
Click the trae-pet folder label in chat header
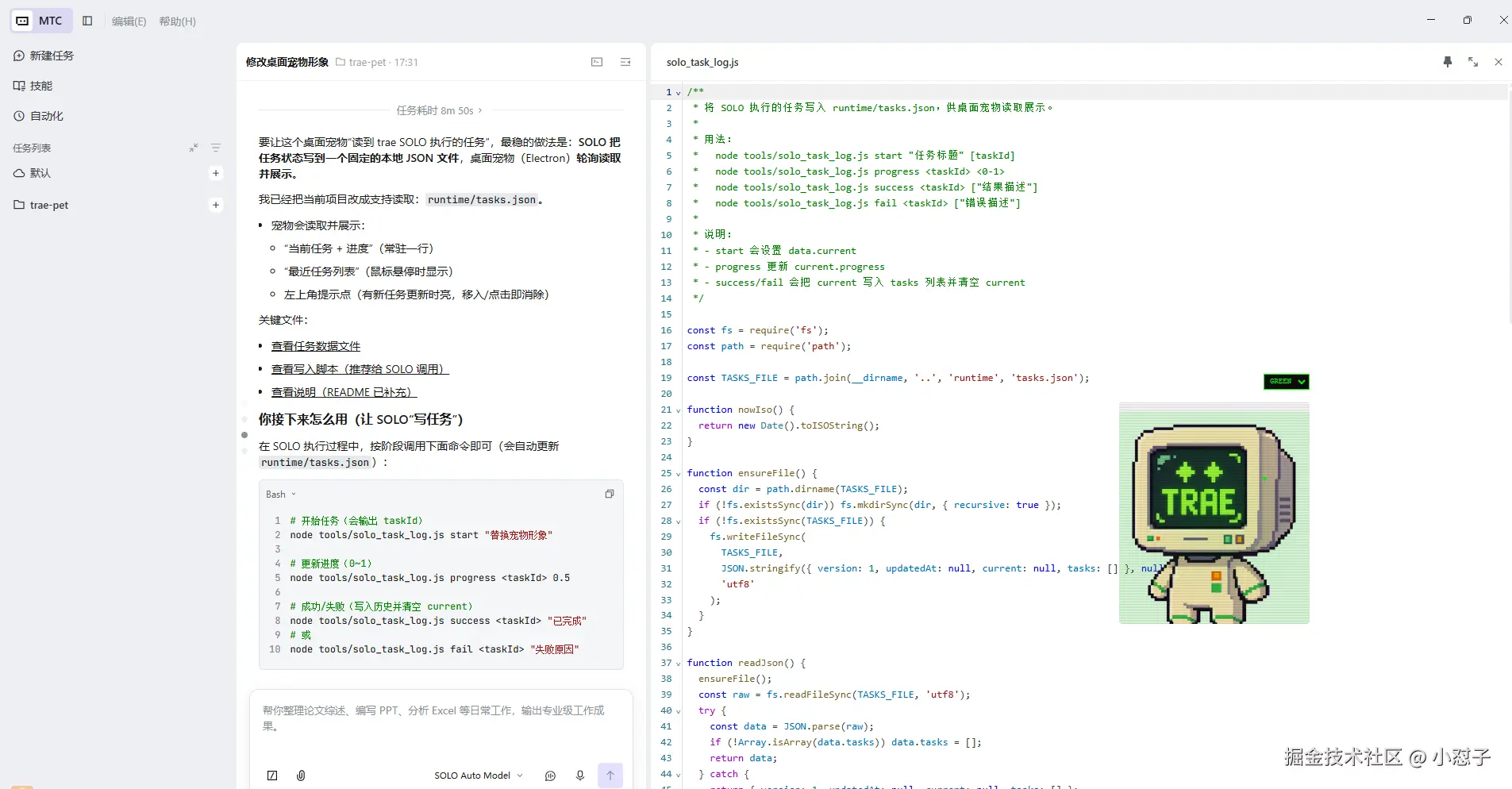[x=361, y=62]
